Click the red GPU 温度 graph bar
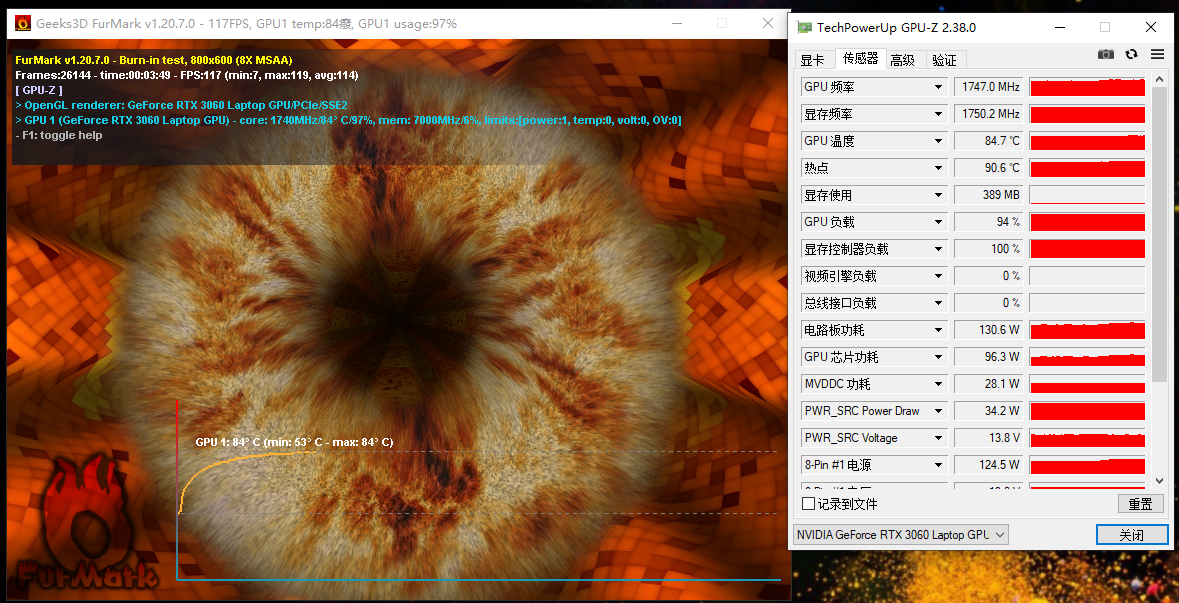Viewport: 1179px width, 603px height. (x=1087, y=141)
